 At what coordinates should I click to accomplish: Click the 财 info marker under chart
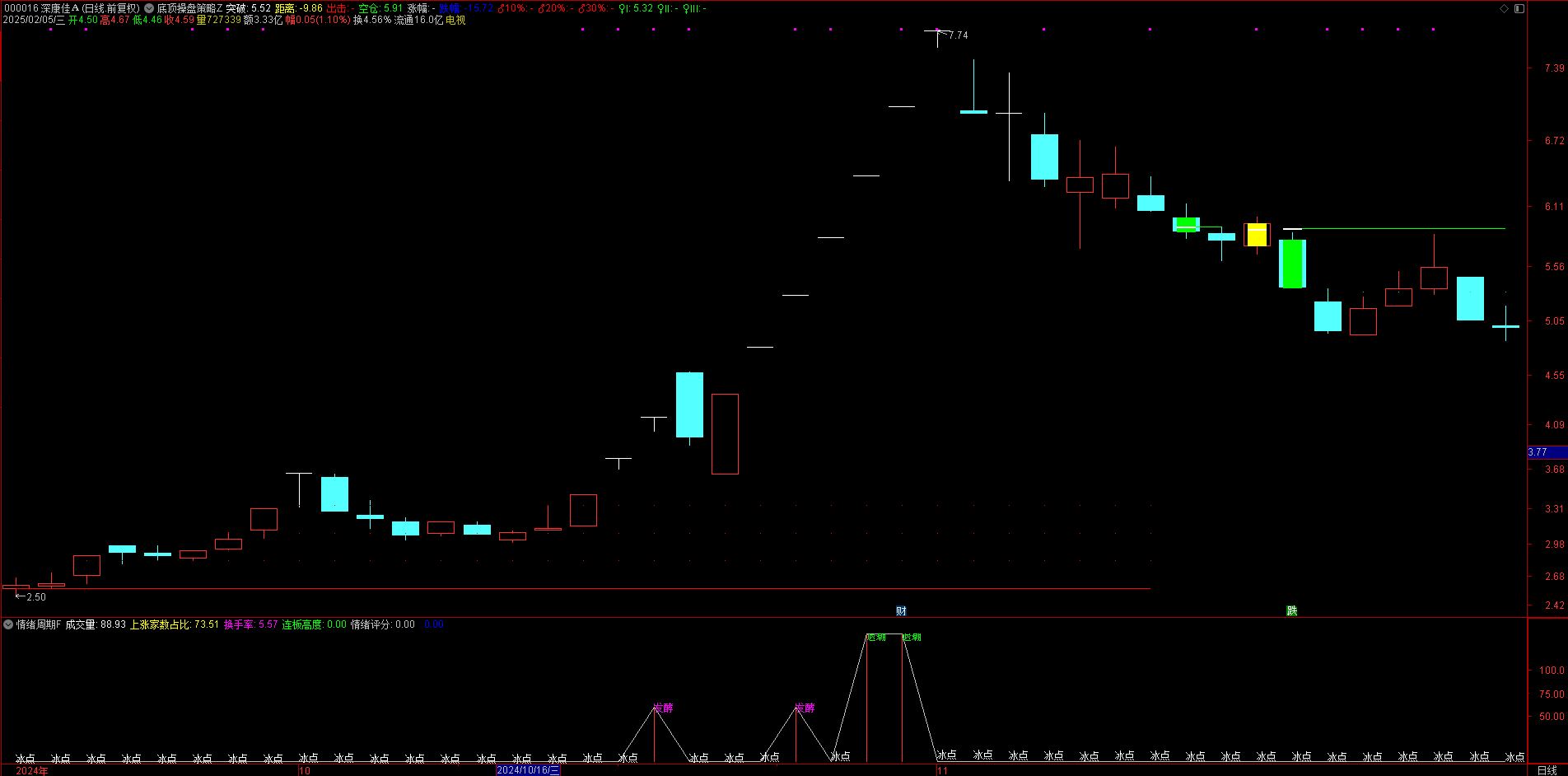point(901,610)
